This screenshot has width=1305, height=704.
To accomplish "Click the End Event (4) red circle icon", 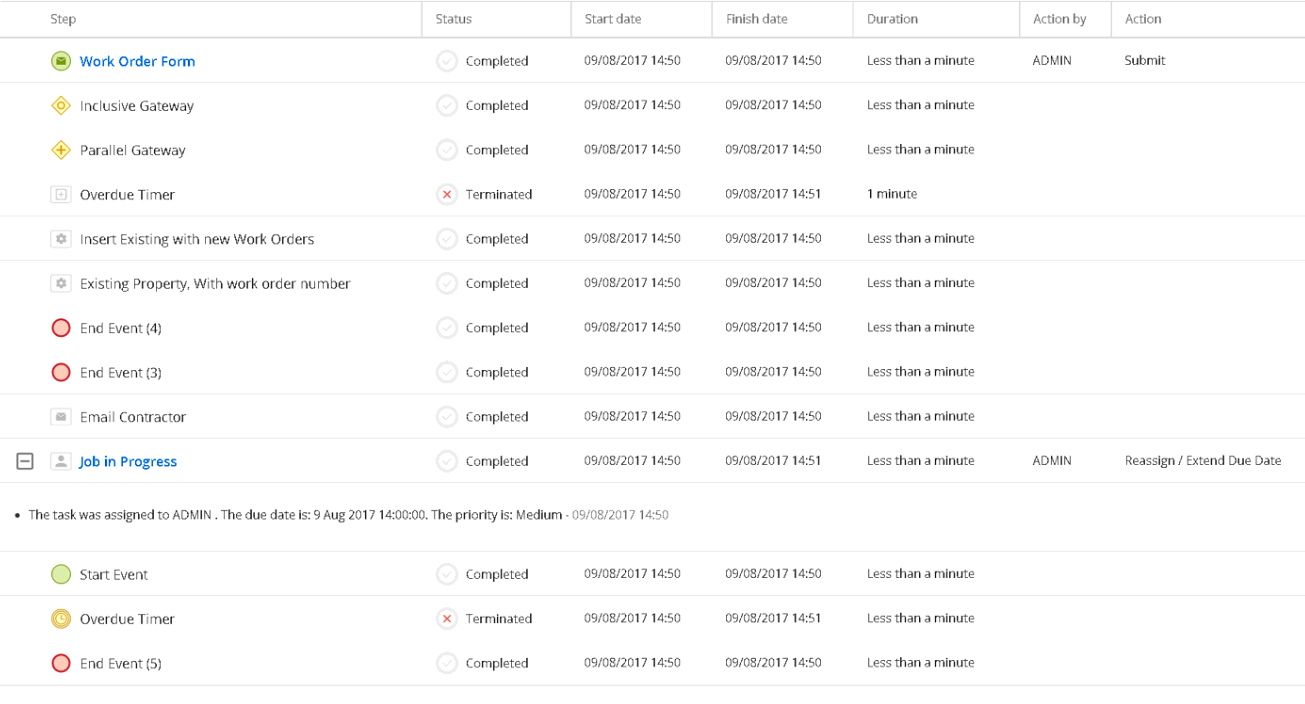I will tap(61, 328).
